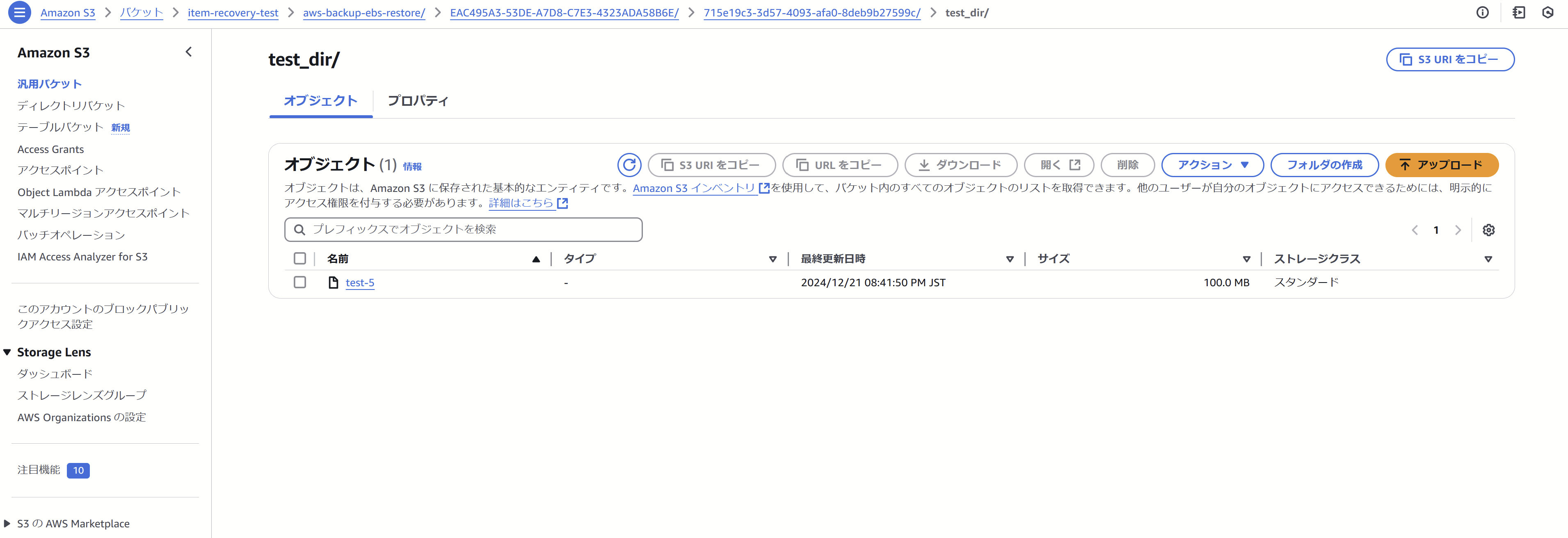The height and width of the screenshot is (538, 1568).
Task: Open the アクション dropdown menu
Action: [x=1212, y=165]
